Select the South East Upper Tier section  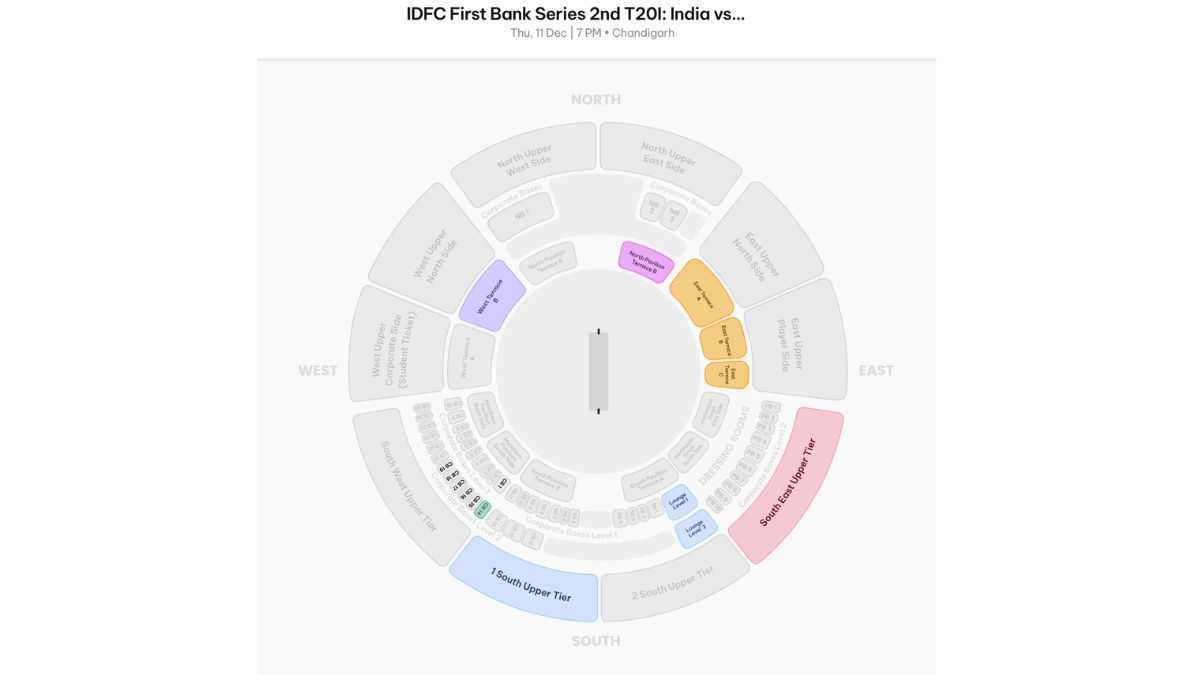tap(787, 482)
